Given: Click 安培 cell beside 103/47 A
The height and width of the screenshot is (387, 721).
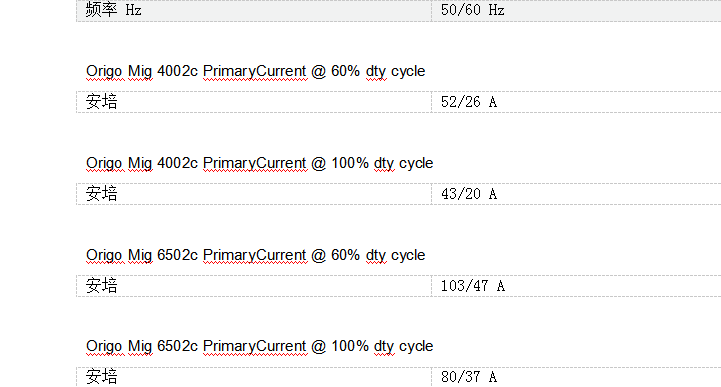Looking at the screenshot, I should pyautogui.click(x=254, y=286).
